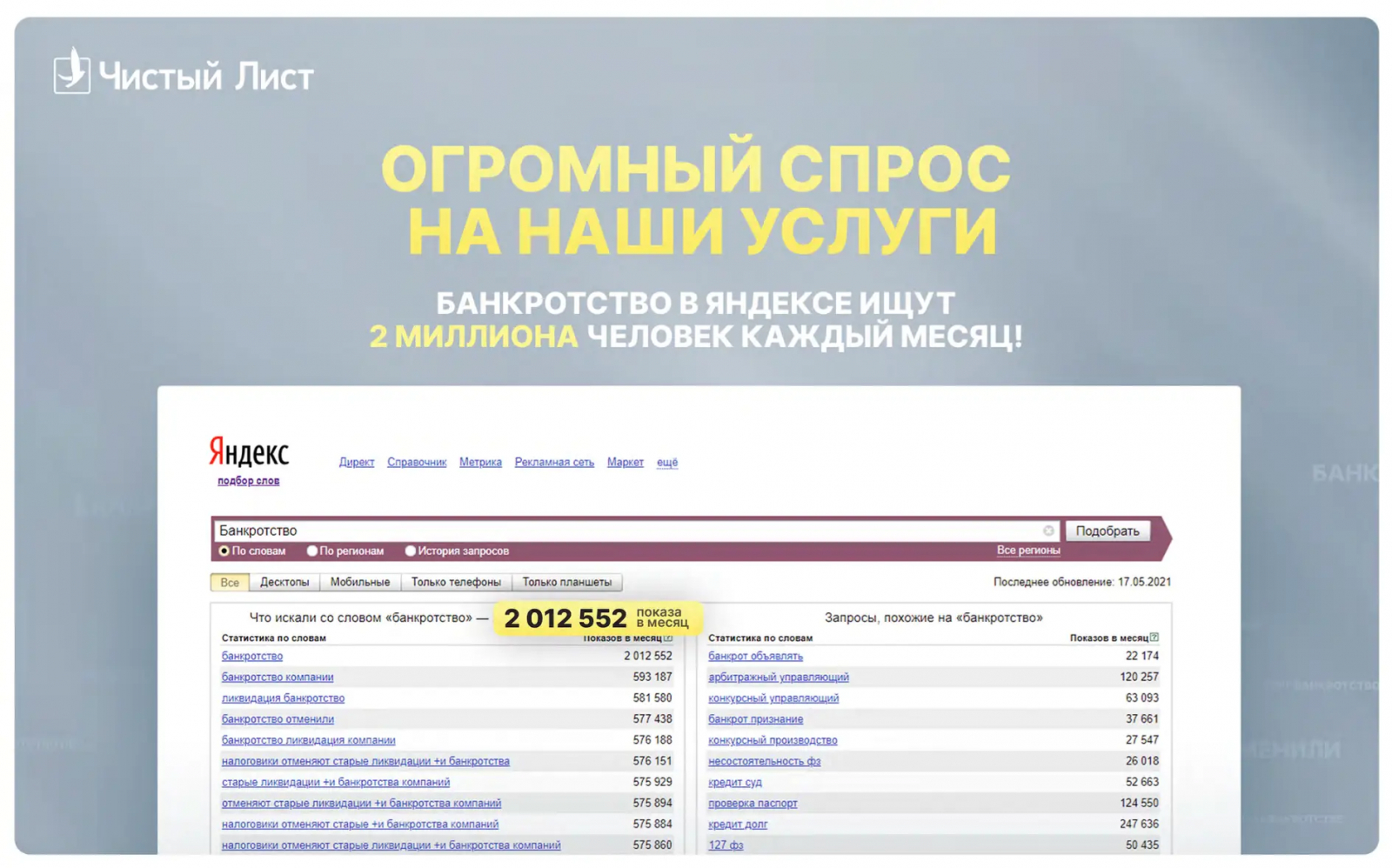Switch to the Только телефоны tab
1392x868 pixels.
[x=456, y=582]
